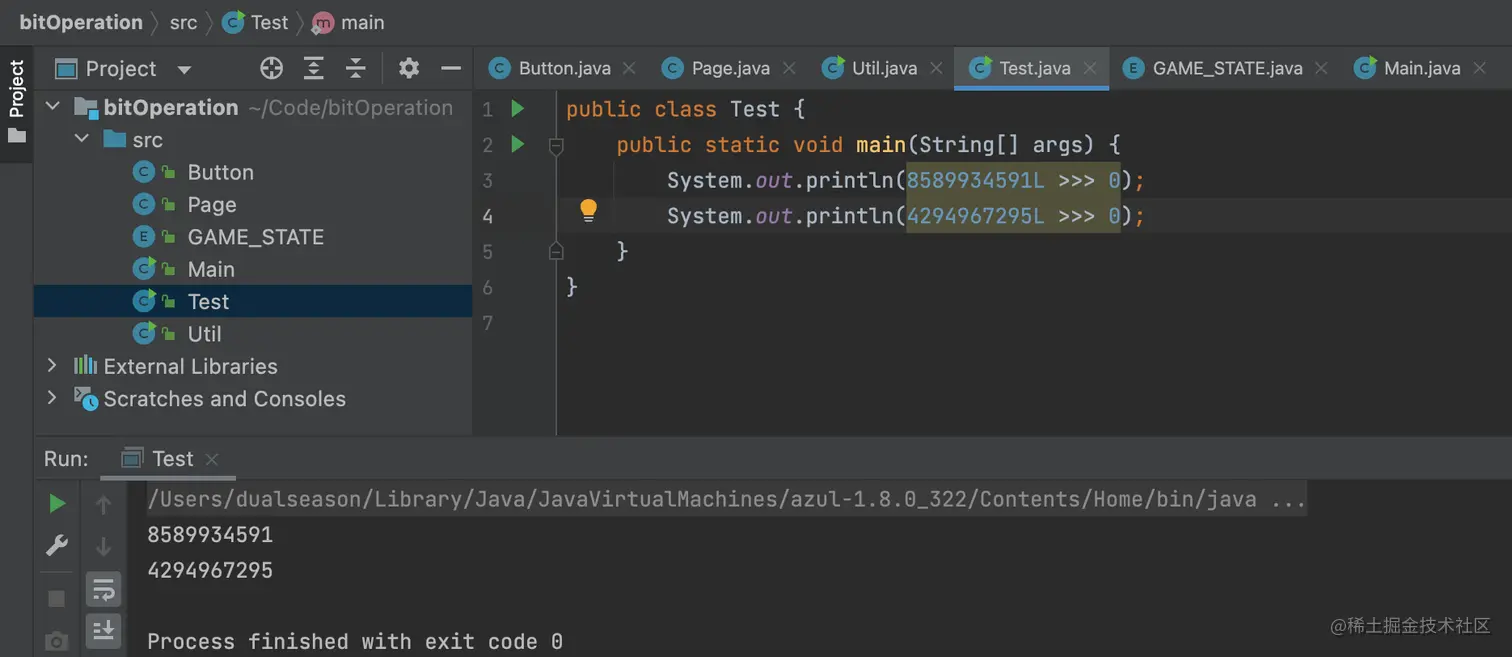Click the yellow intention light bulb
The height and width of the screenshot is (657, 1512).
click(x=588, y=210)
